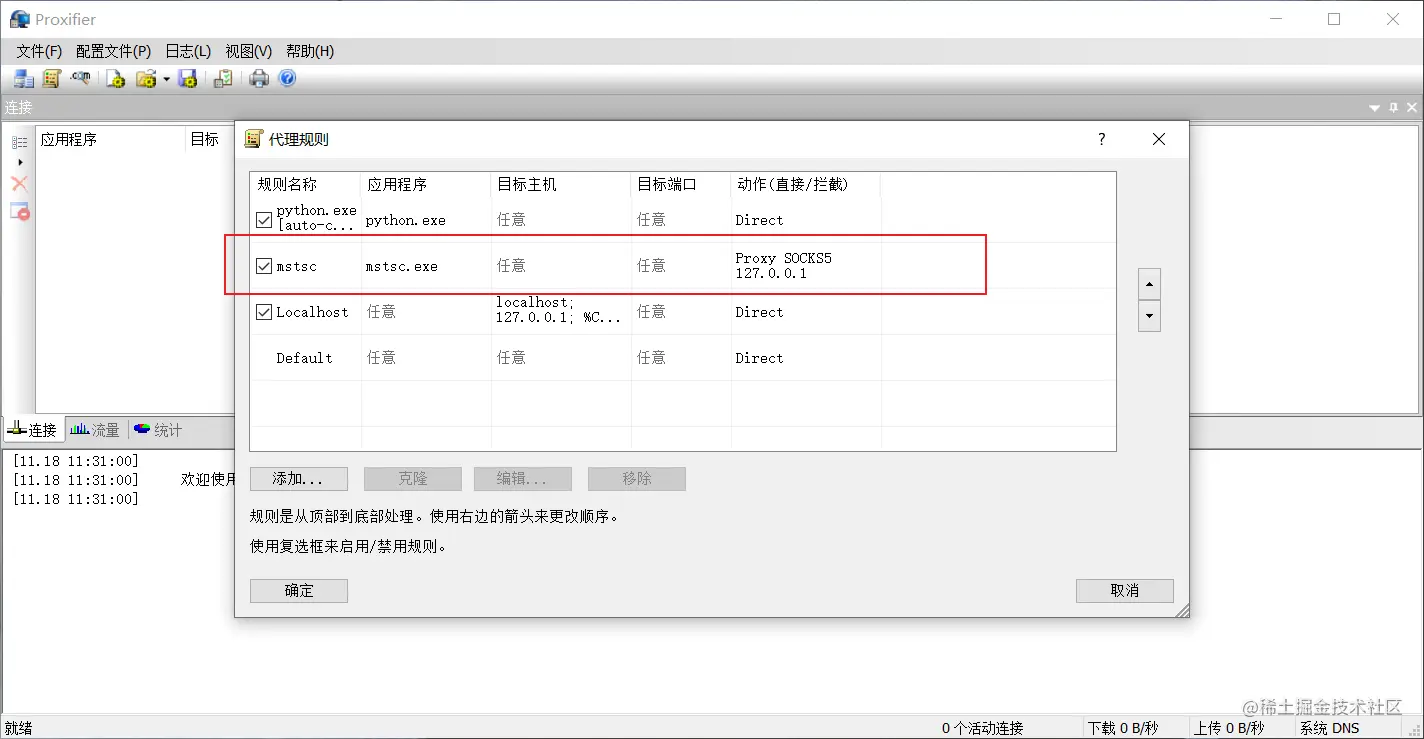Move rule up with arrow button

point(1149,284)
